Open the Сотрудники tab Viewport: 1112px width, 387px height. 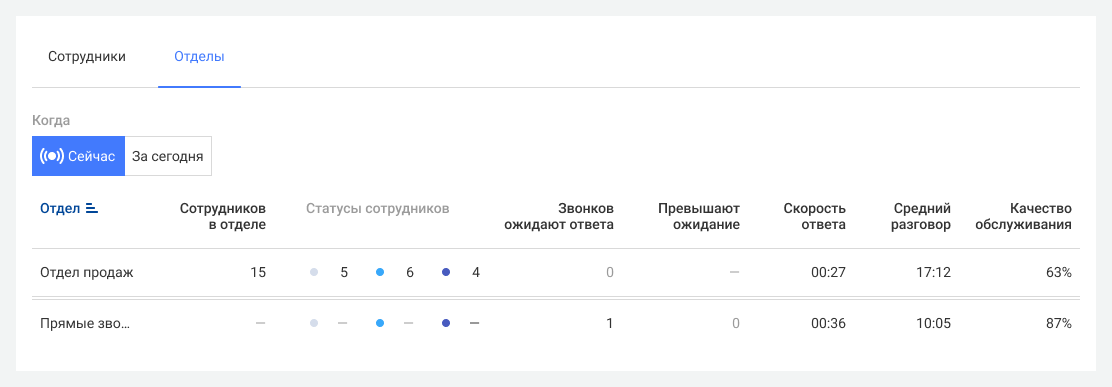pyautogui.click(x=87, y=57)
